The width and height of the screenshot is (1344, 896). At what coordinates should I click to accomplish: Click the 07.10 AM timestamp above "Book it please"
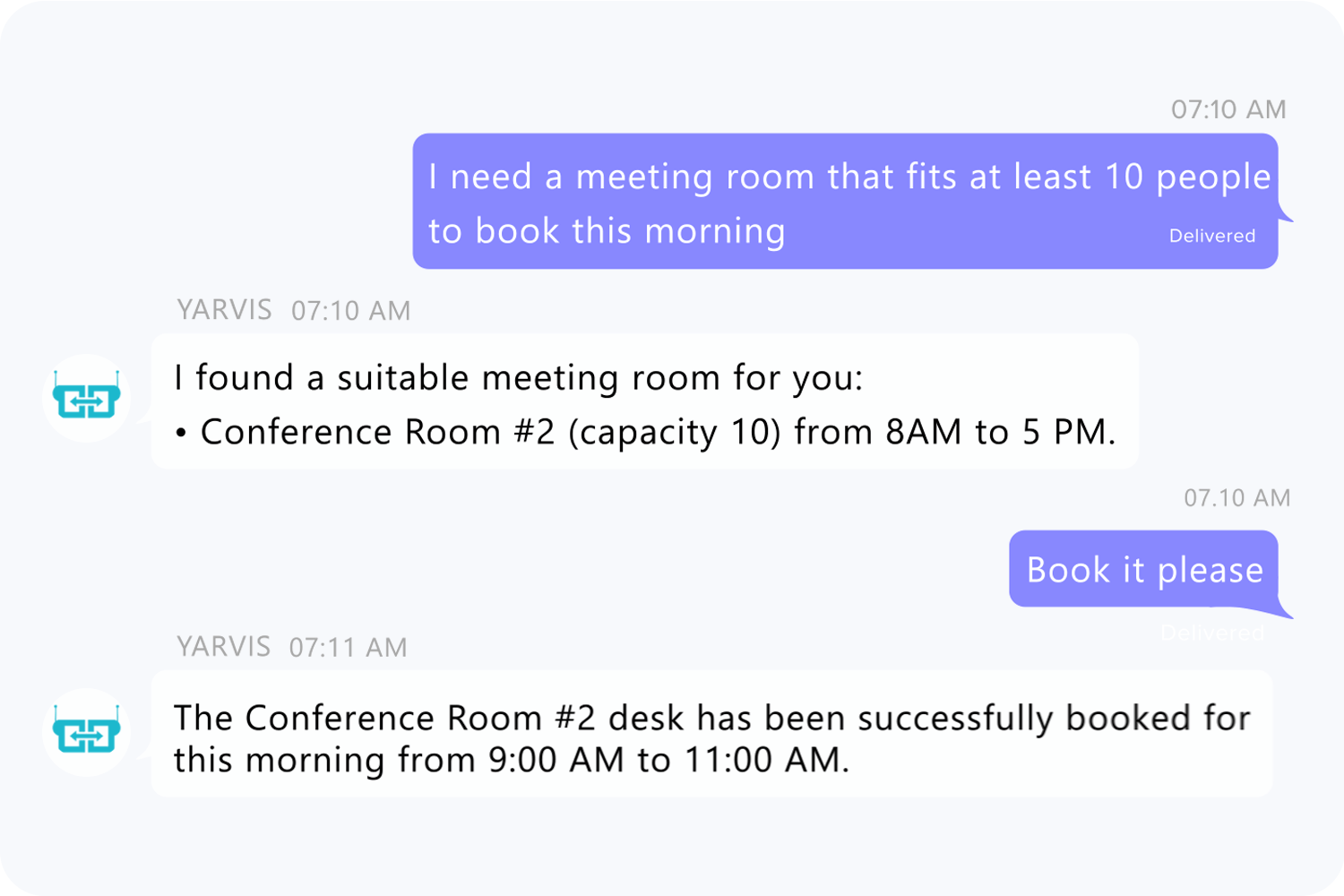tap(1236, 498)
